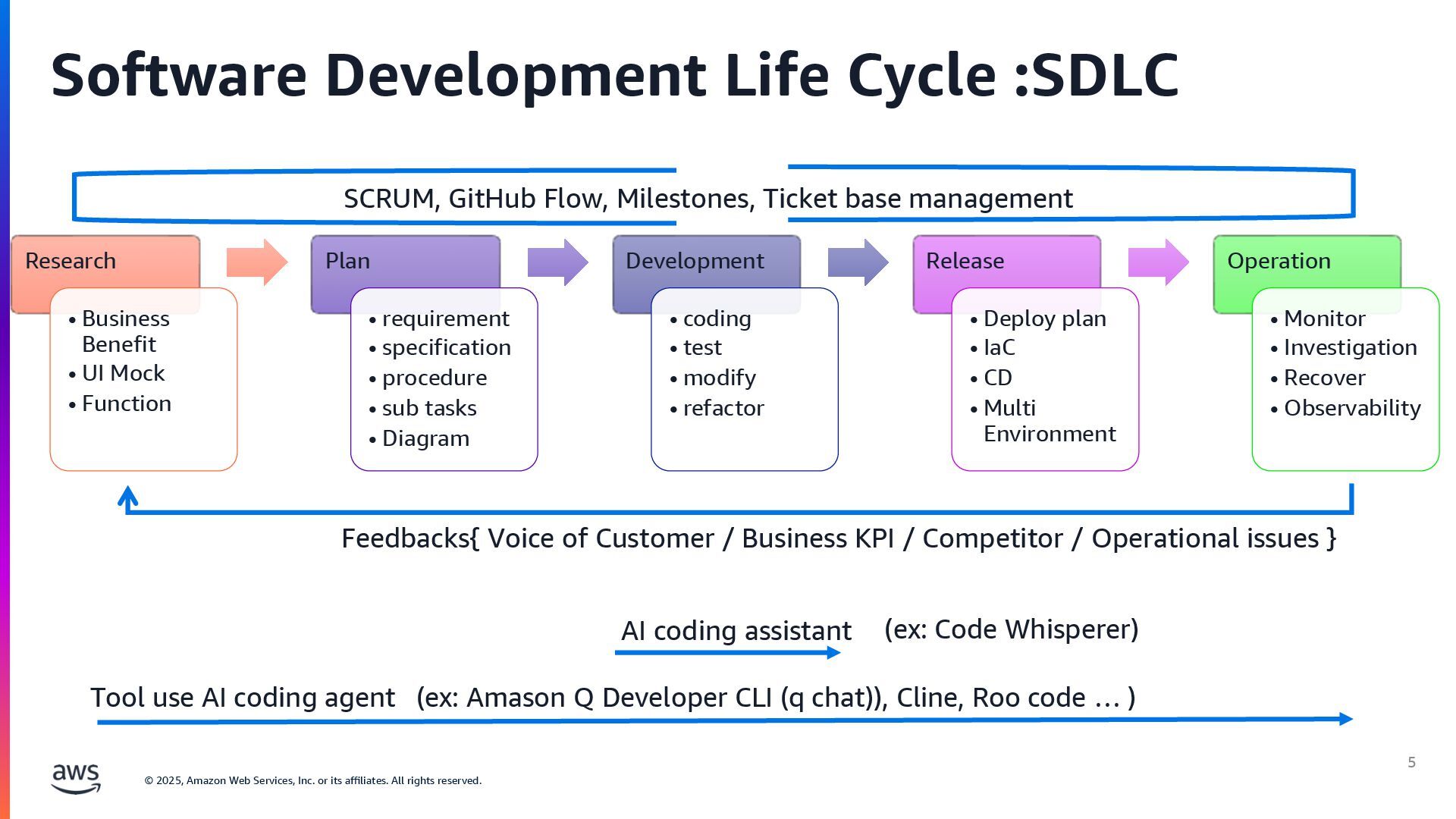Viewport: 1456px width, 819px height.
Task: Select the Plan stage box
Action: point(405,261)
